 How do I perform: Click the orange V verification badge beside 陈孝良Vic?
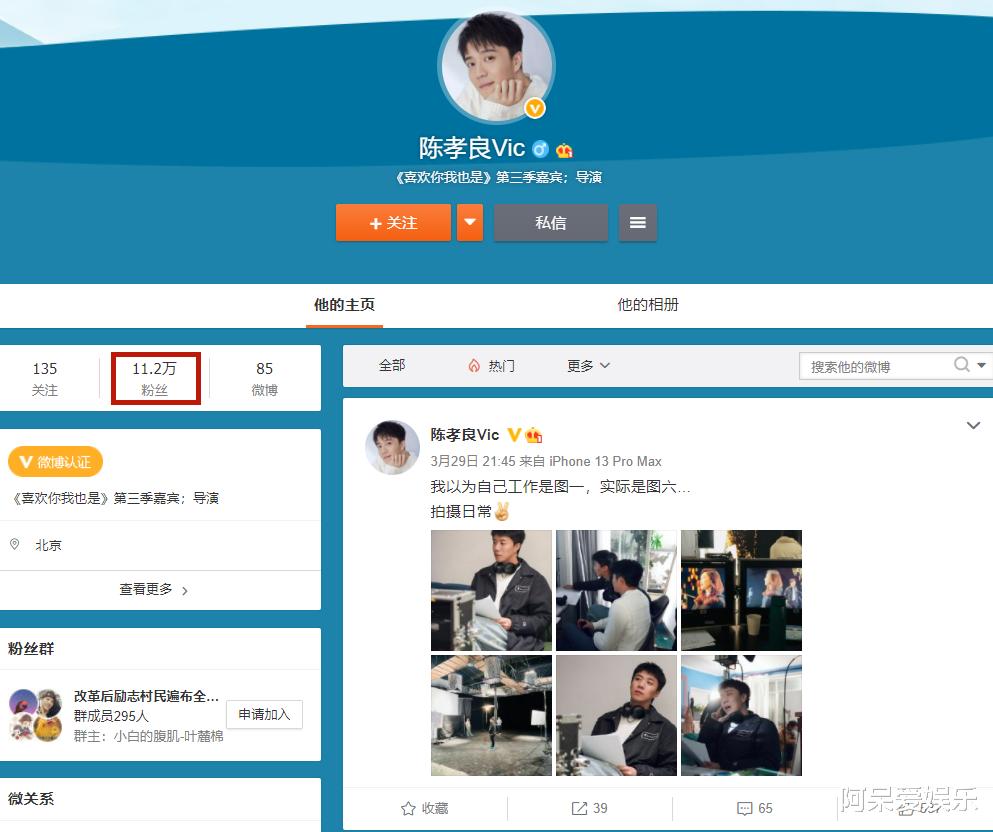tap(513, 434)
